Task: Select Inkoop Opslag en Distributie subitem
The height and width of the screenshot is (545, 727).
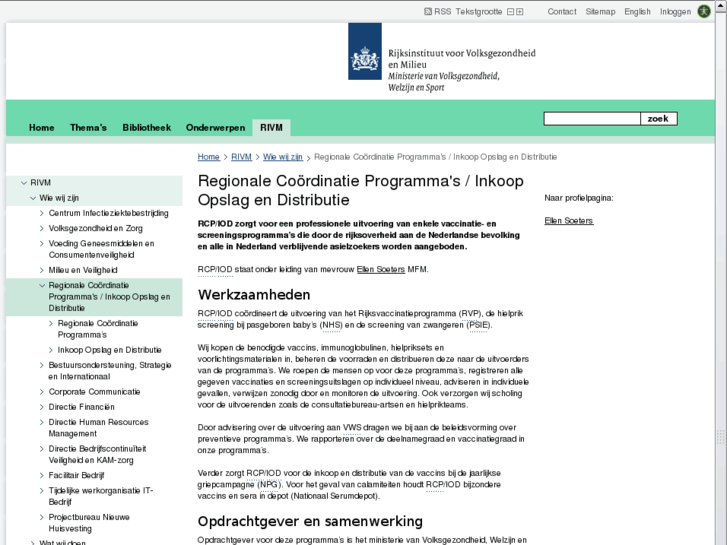Action: tap(109, 350)
